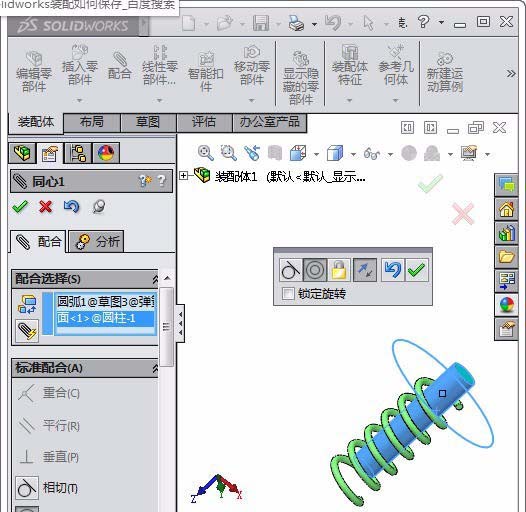Click Previous View icon

(252, 153)
